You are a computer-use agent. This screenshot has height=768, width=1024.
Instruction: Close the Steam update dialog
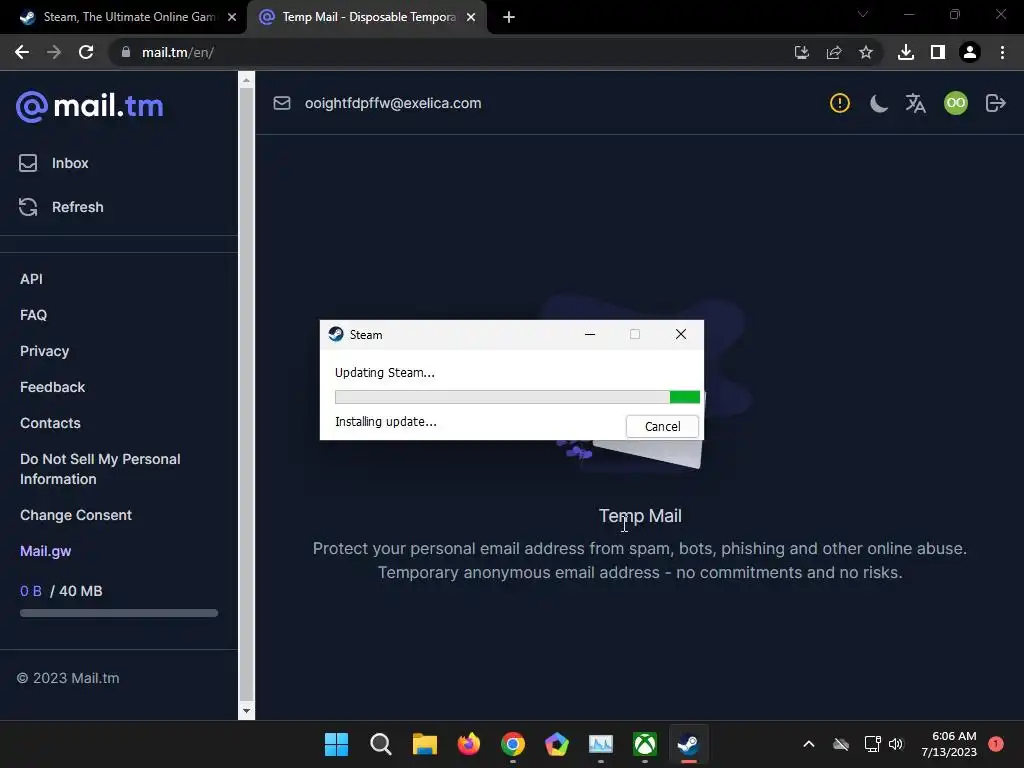coord(680,334)
